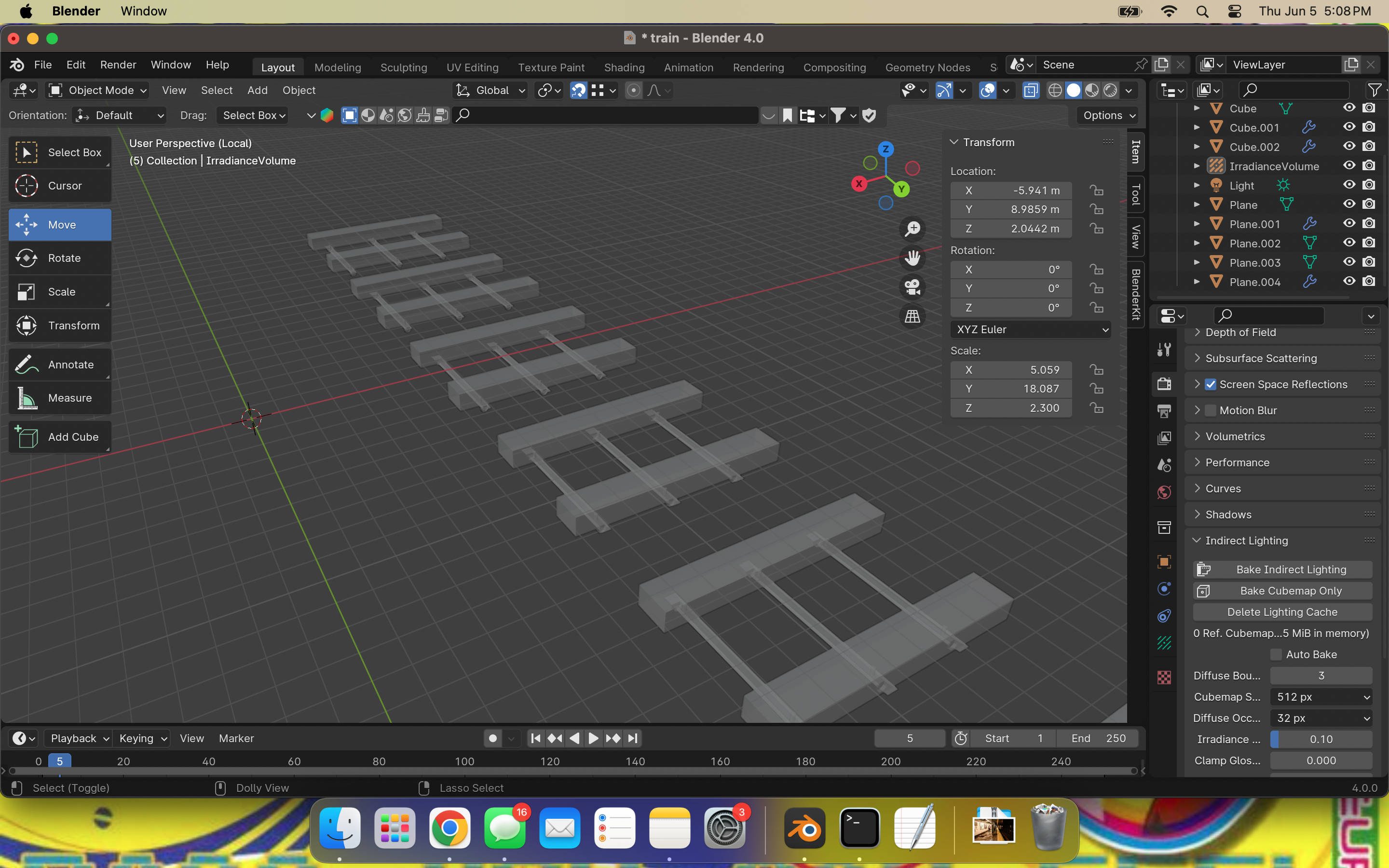Open Global transform orientation dropdown
Viewport: 1389px width, 868px height.
click(x=491, y=90)
